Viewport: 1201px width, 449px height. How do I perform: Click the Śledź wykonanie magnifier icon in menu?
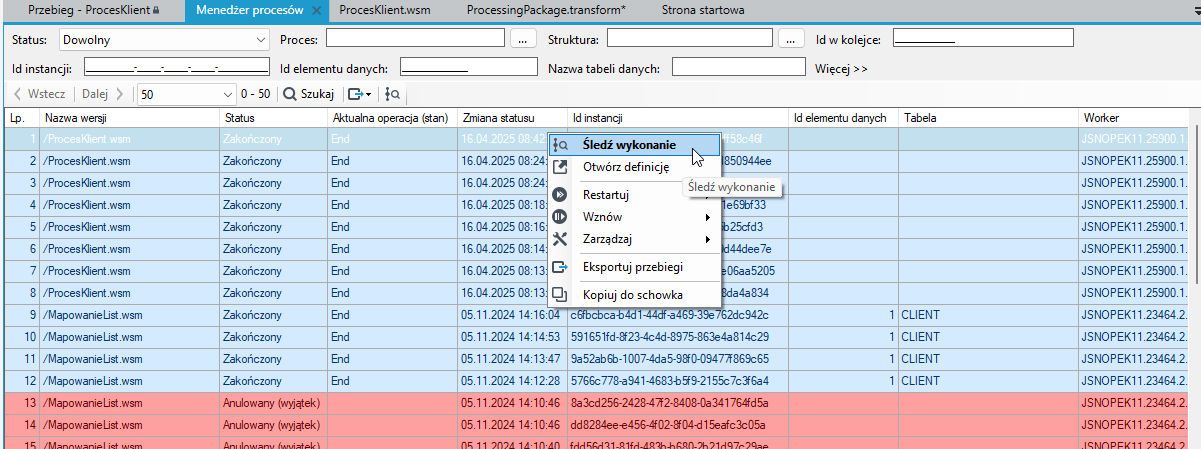[560, 145]
